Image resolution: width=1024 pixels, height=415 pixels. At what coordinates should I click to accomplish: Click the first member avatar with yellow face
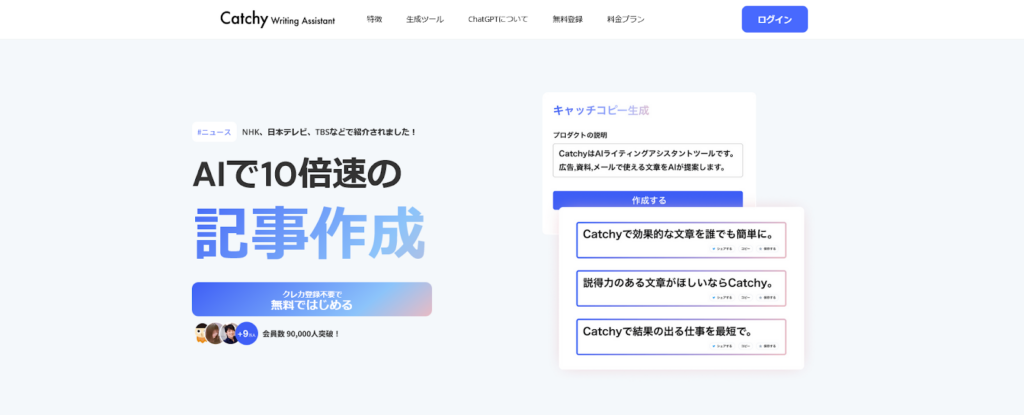pos(202,333)
